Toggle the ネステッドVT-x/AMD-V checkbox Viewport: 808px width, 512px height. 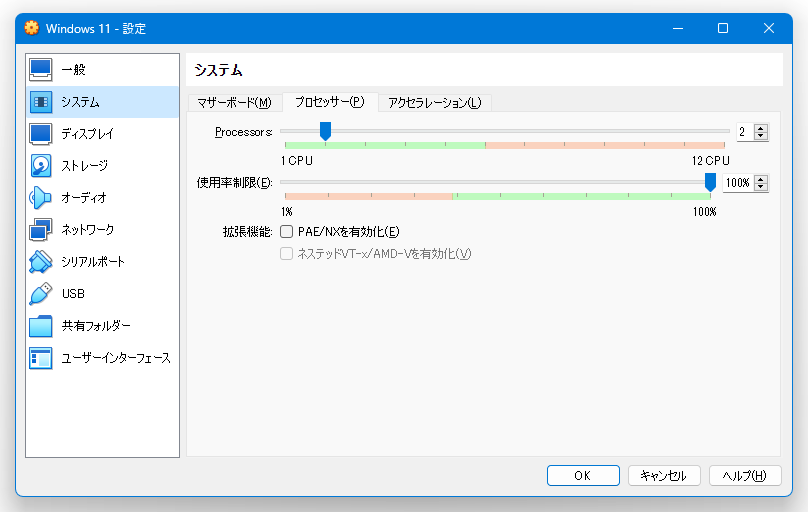pyautogui.click(x=287, y=253)
